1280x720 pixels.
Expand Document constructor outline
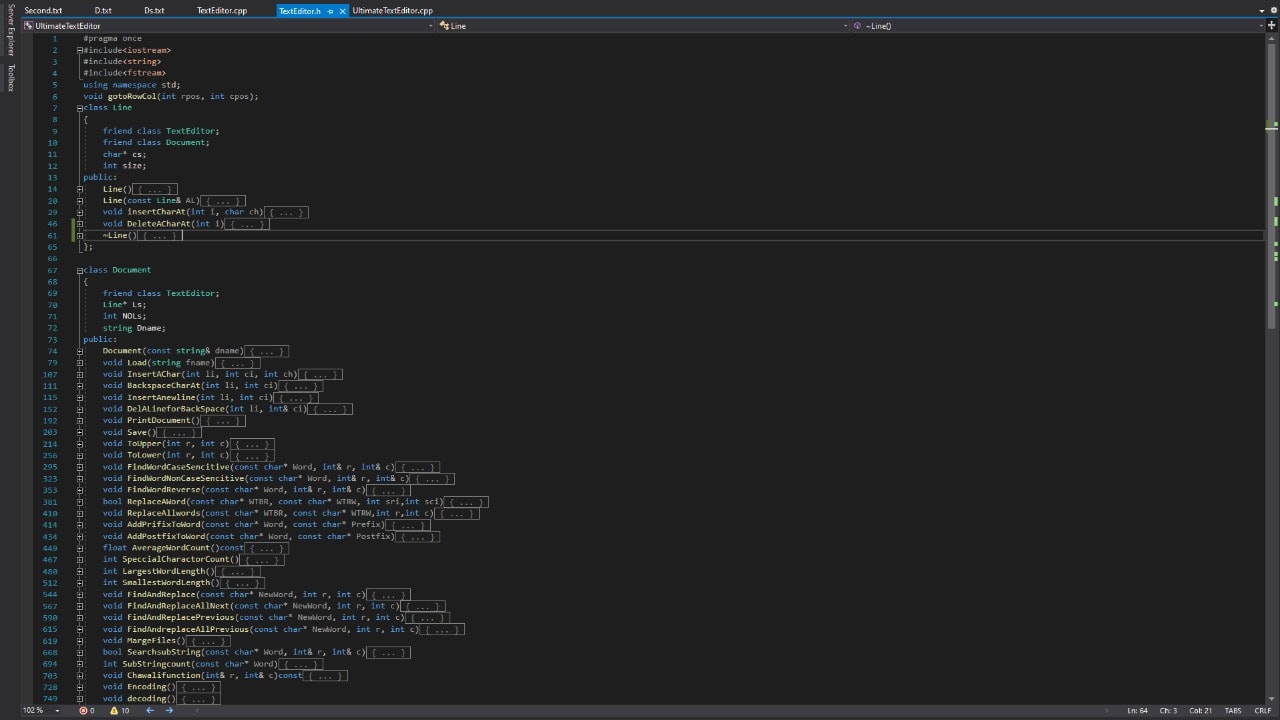(80, 352)
